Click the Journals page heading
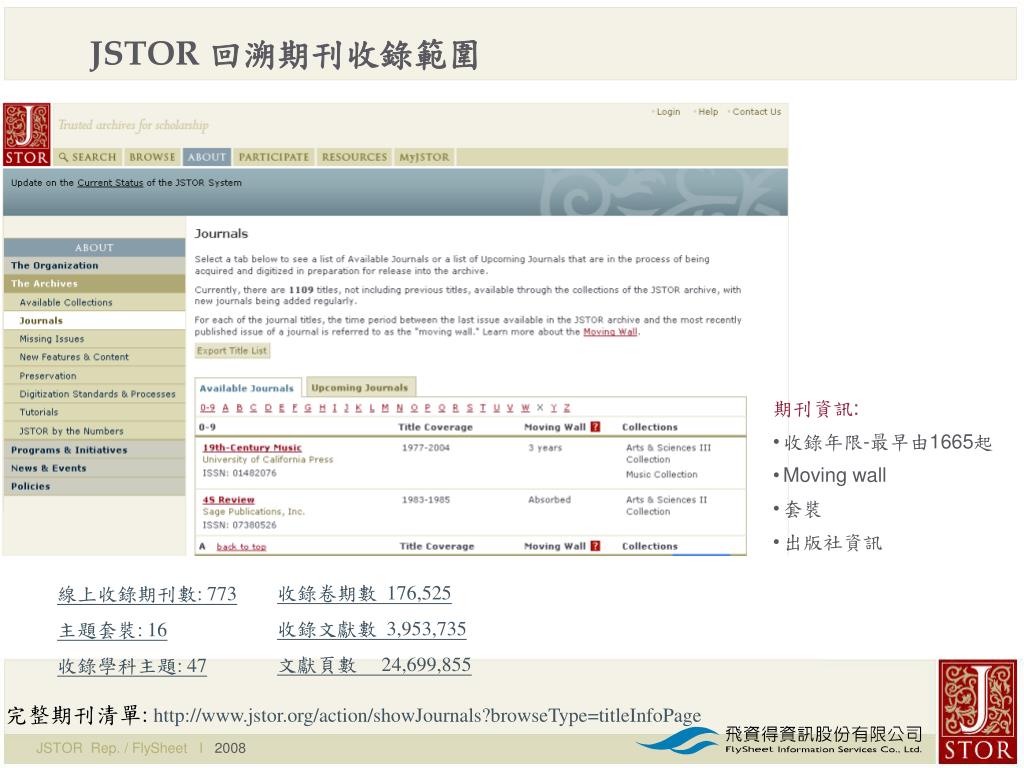 (x=221, y=233)
